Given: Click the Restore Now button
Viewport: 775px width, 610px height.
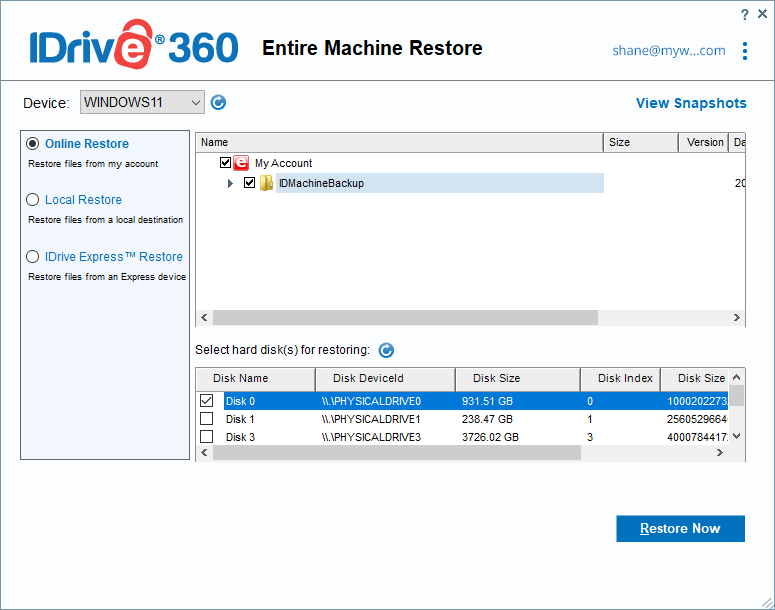Looking at the screenshot, I should coord(680,529).
